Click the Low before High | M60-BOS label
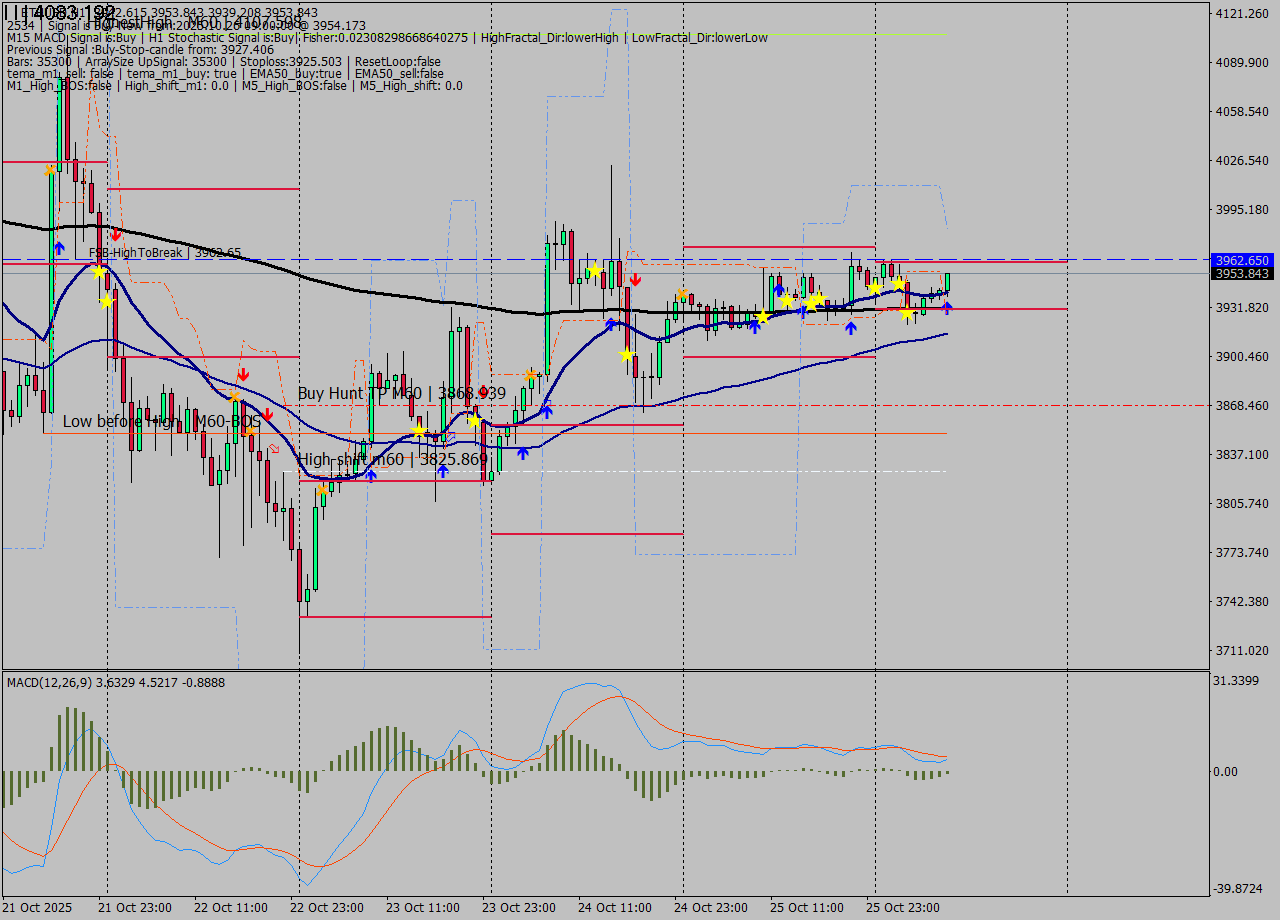This screenshot has width=1280, height=920. (160, 422)
